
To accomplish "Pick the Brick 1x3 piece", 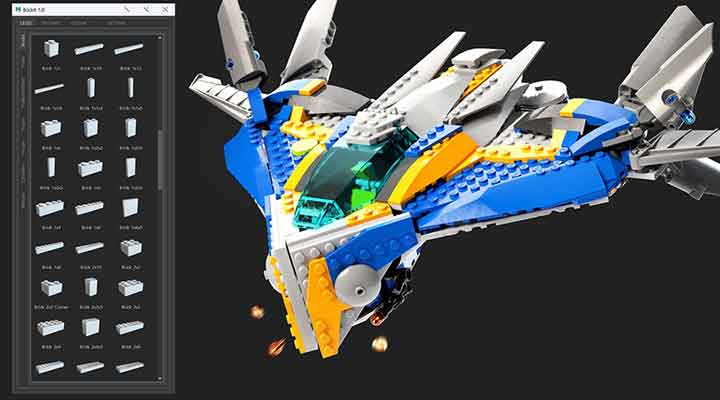I will click(89, 168).
